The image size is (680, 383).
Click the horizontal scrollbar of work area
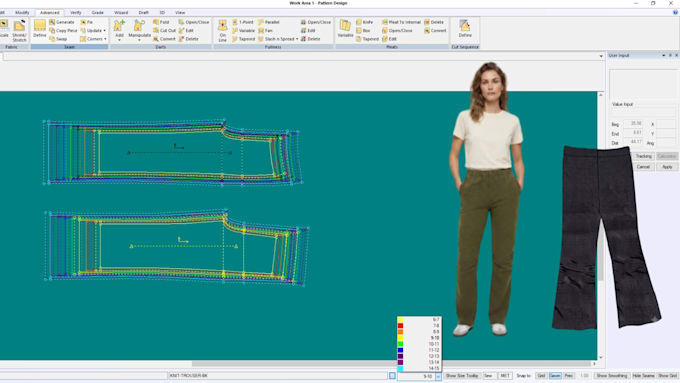pyautogui.click(x=392, y=363)
